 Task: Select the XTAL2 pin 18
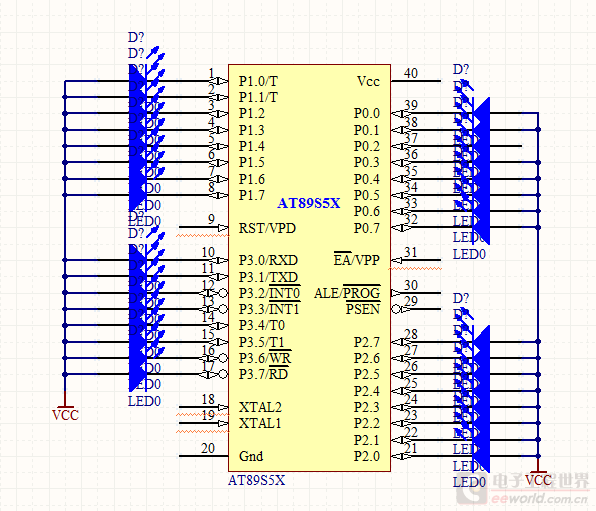coord(203,407)
